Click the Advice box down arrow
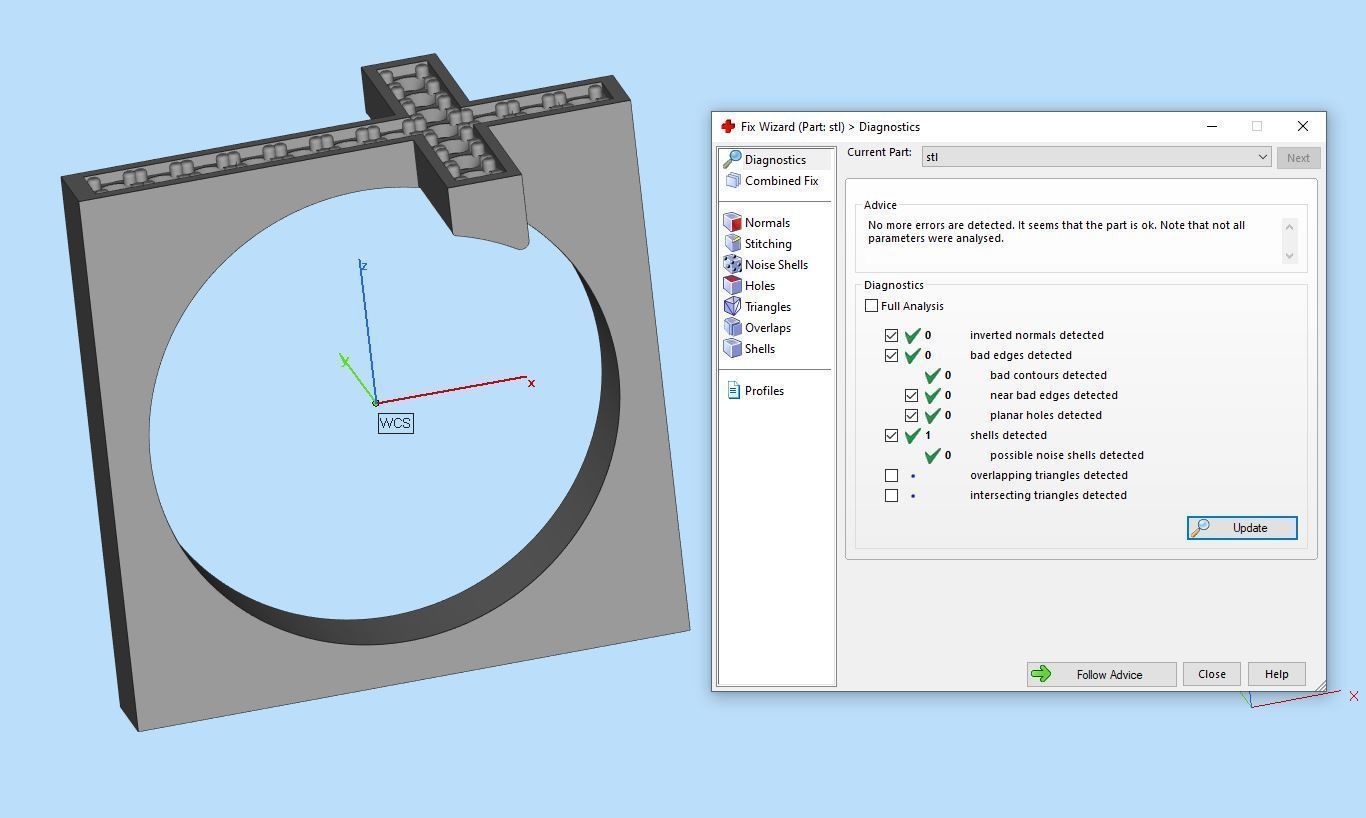The height and width of the screenshot is (818, 1366). coord(1289,255)
